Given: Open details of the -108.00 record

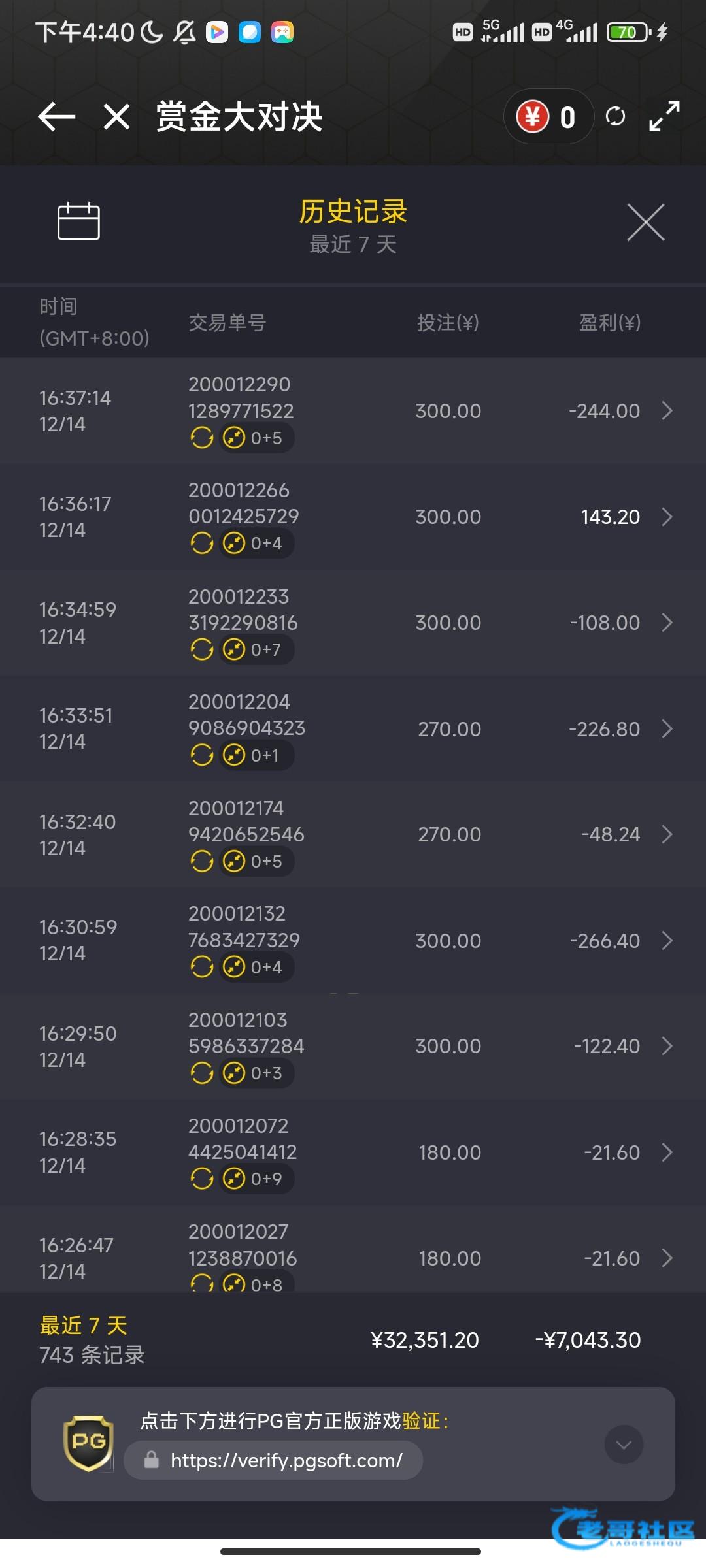Looking at the screenshot, I should coord(667,623).
